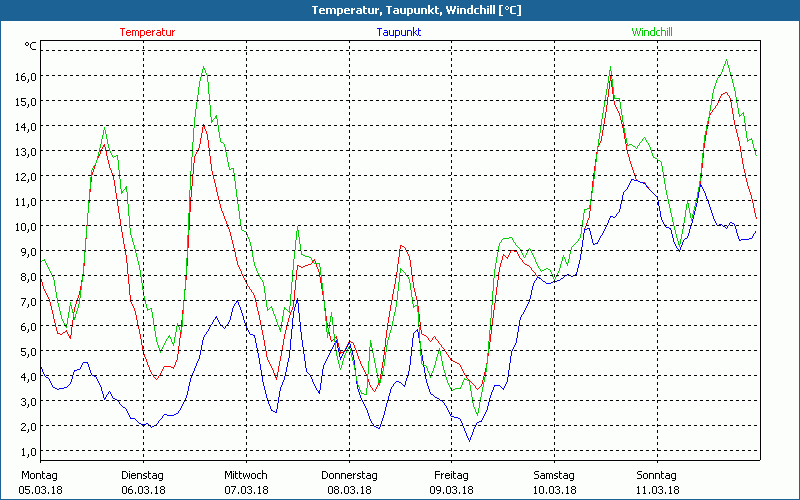Select the Montag day label

click(39, 475)
